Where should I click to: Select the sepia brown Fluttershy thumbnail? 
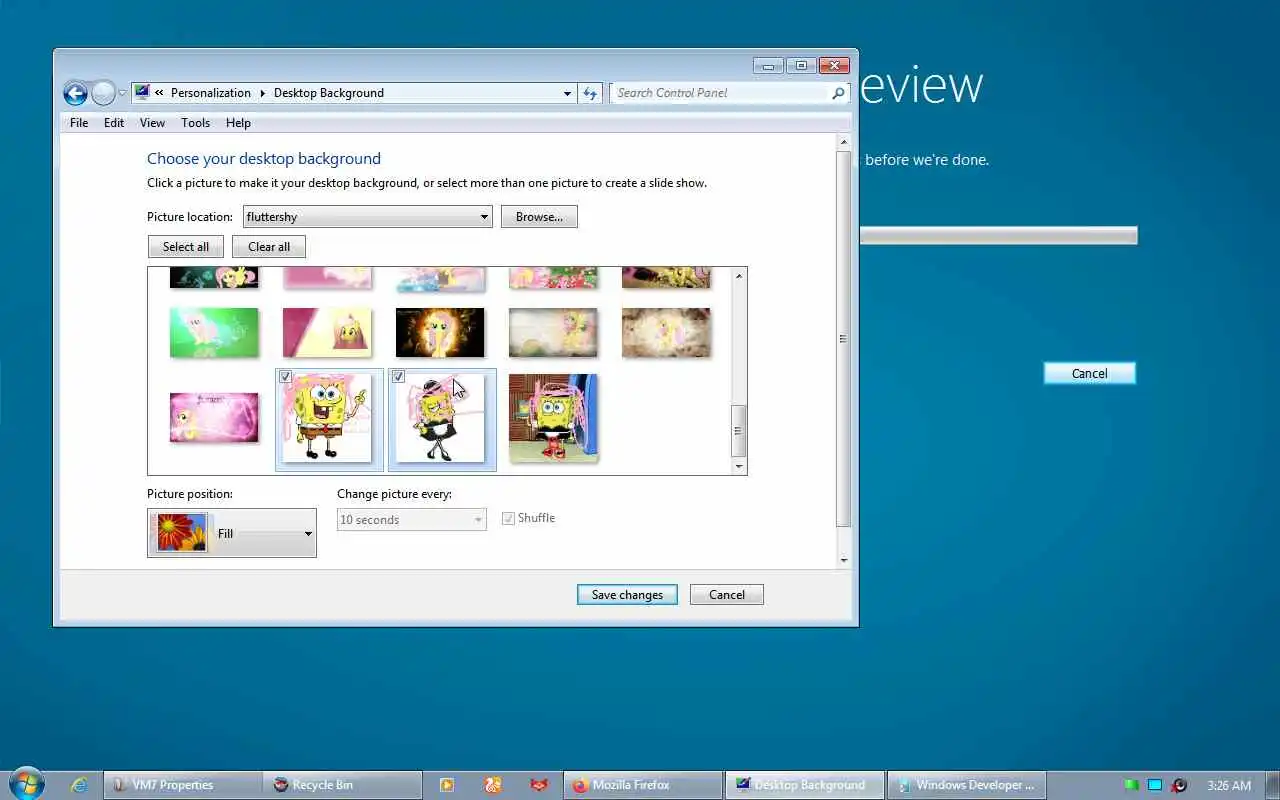[666, 332]
